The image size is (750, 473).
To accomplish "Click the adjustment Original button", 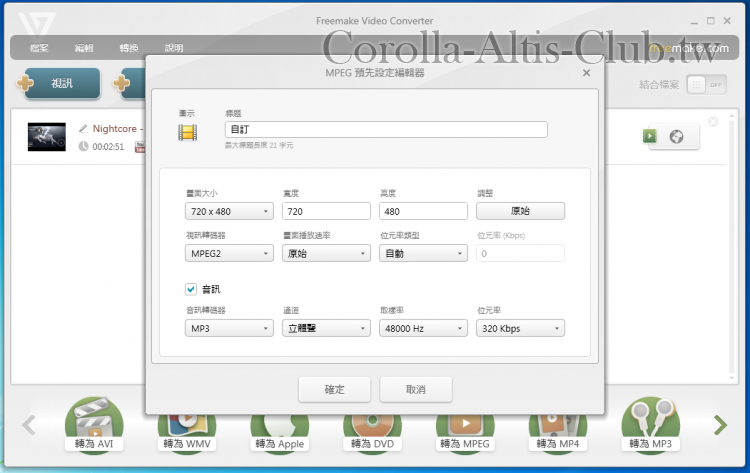I will coord(520,211).
